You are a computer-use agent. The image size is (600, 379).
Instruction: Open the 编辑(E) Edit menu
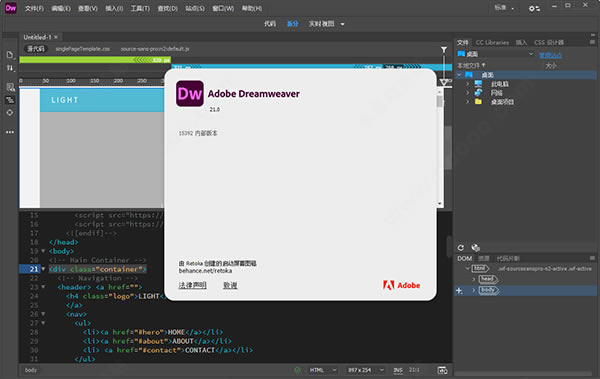coord(61,8)
